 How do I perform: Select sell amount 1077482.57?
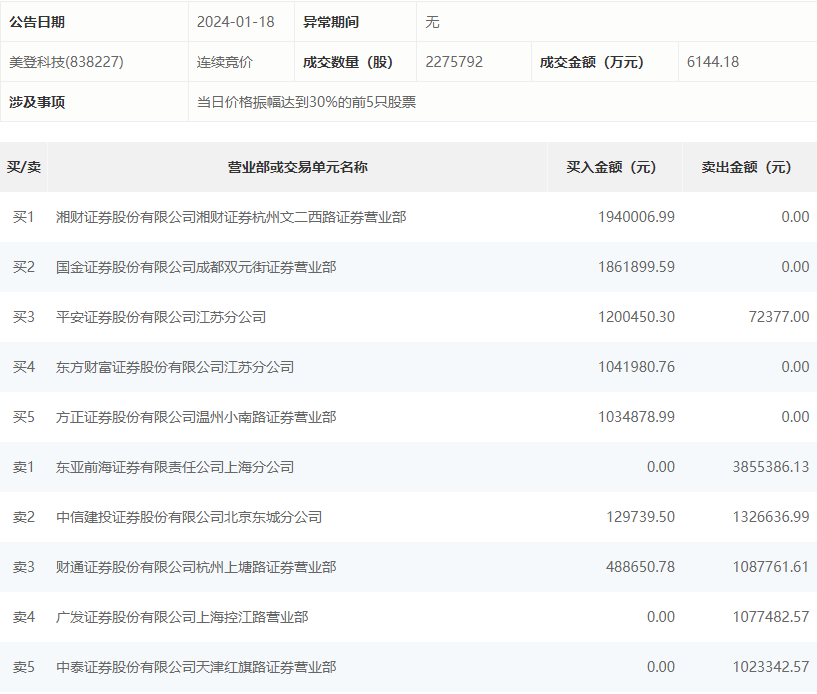[771, 617]
